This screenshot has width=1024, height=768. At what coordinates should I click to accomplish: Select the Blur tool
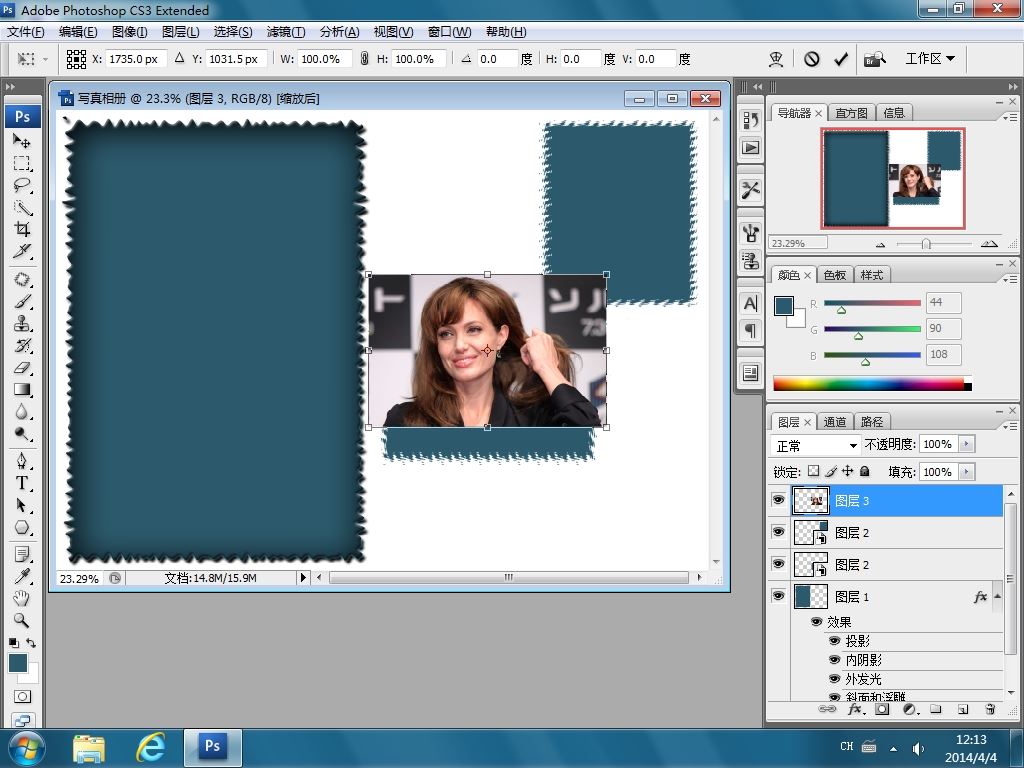coord(22,412)
